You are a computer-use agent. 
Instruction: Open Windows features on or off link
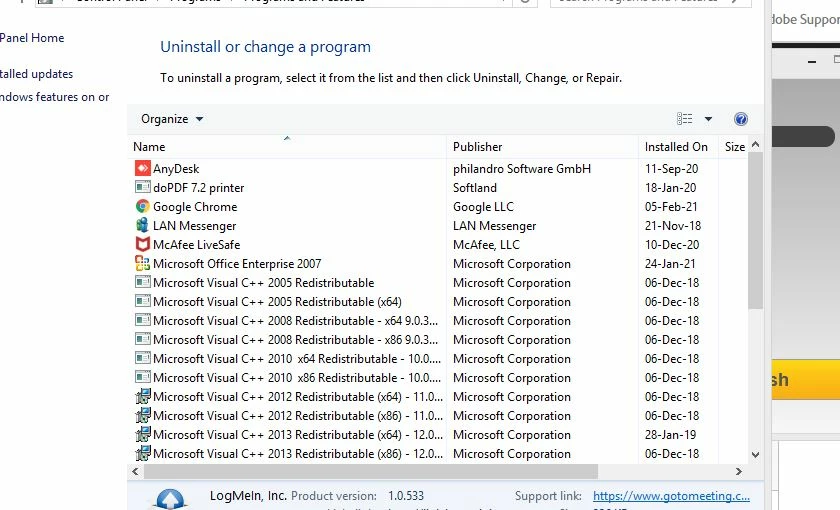click(x=55, y=97)
